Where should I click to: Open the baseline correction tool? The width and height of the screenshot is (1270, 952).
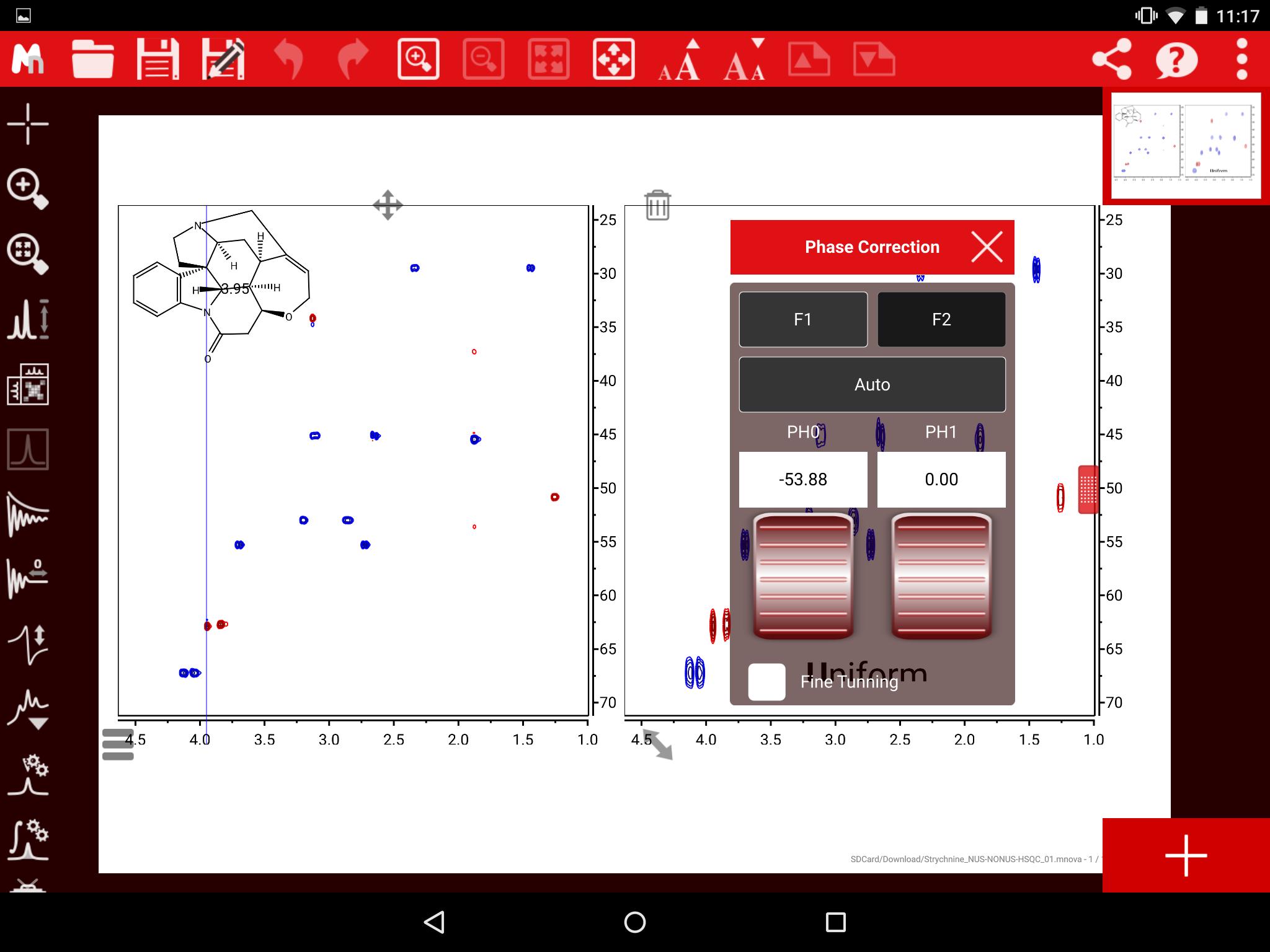28,710
